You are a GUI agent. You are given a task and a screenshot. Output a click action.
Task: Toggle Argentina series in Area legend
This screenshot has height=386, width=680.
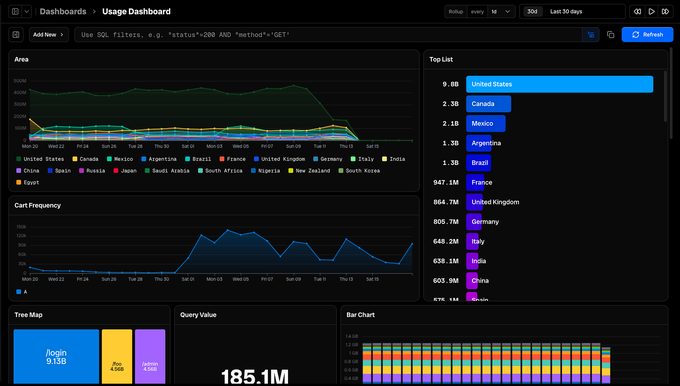coord(159,159)
